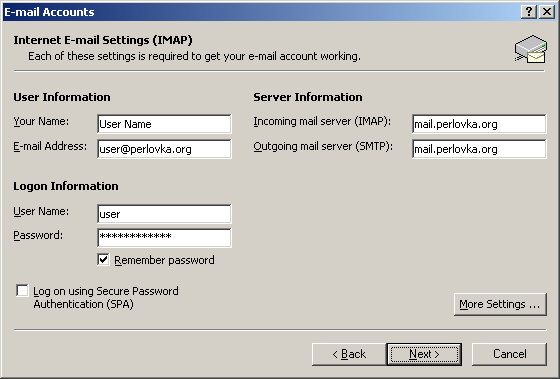560x379 pixels.
Task: Focus the Incoming mail server (IMAP) field
Action: 479,124
